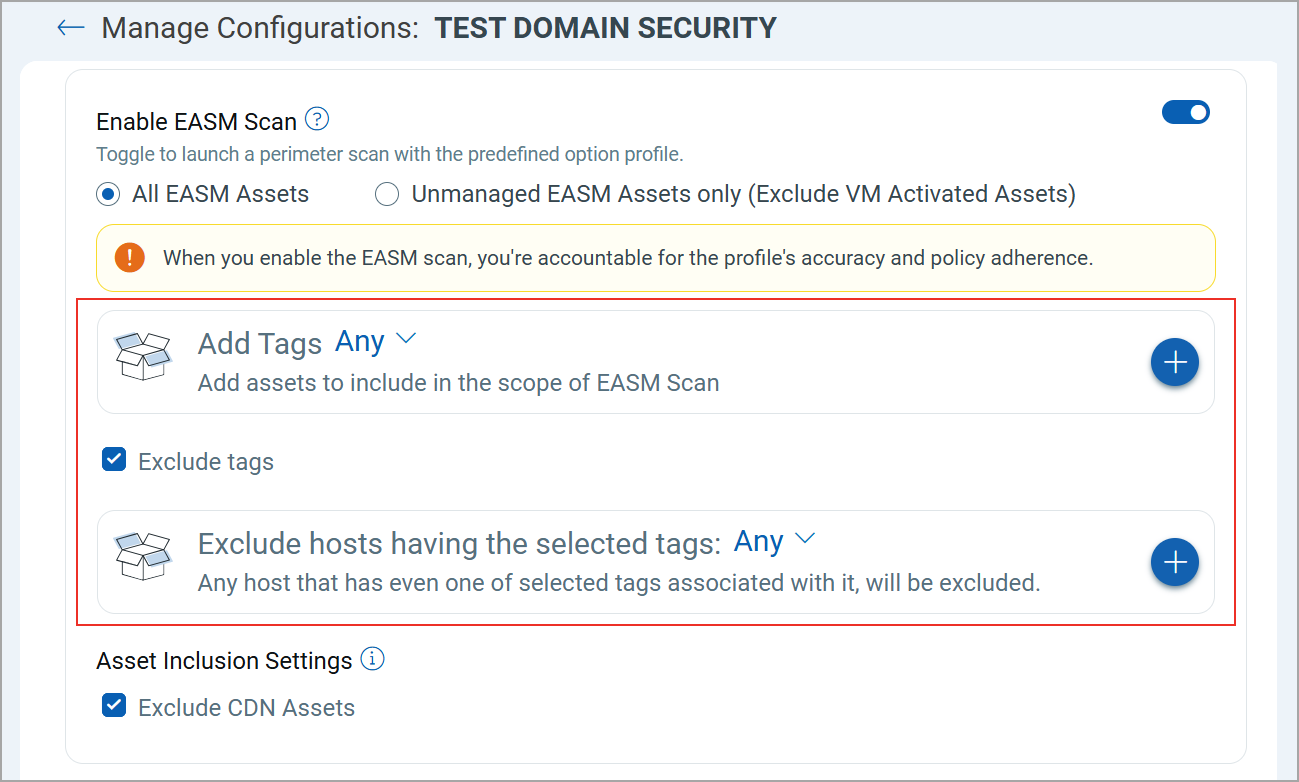Viewport: 1299px width, 782px height.
Task: Click the chevron arrow beside Add Tags Any
Action: pos(405,339)
